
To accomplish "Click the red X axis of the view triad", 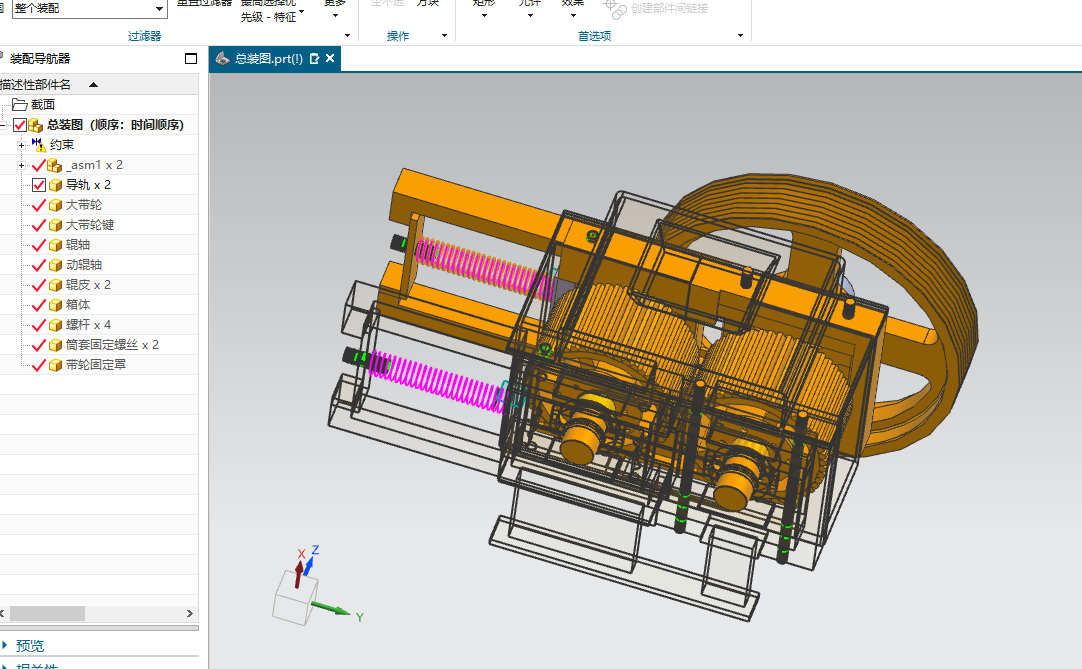I will 299,573.
